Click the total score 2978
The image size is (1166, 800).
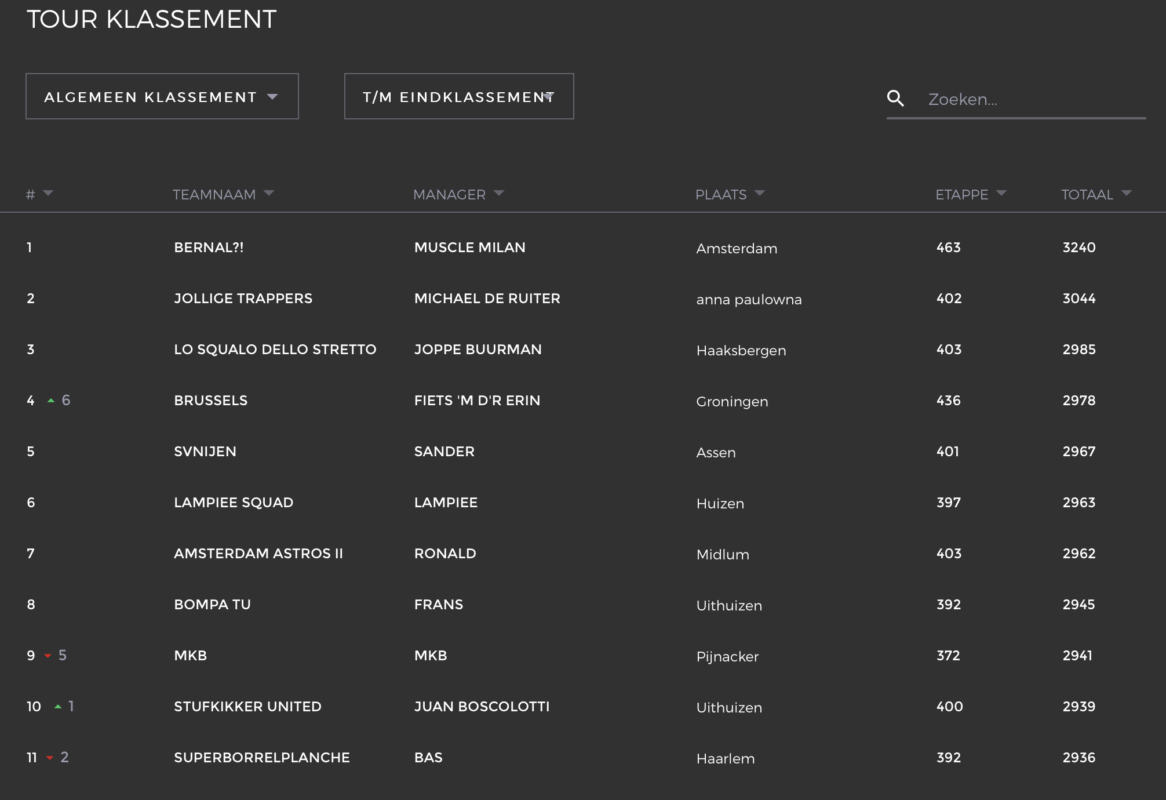pos(1079,401)
